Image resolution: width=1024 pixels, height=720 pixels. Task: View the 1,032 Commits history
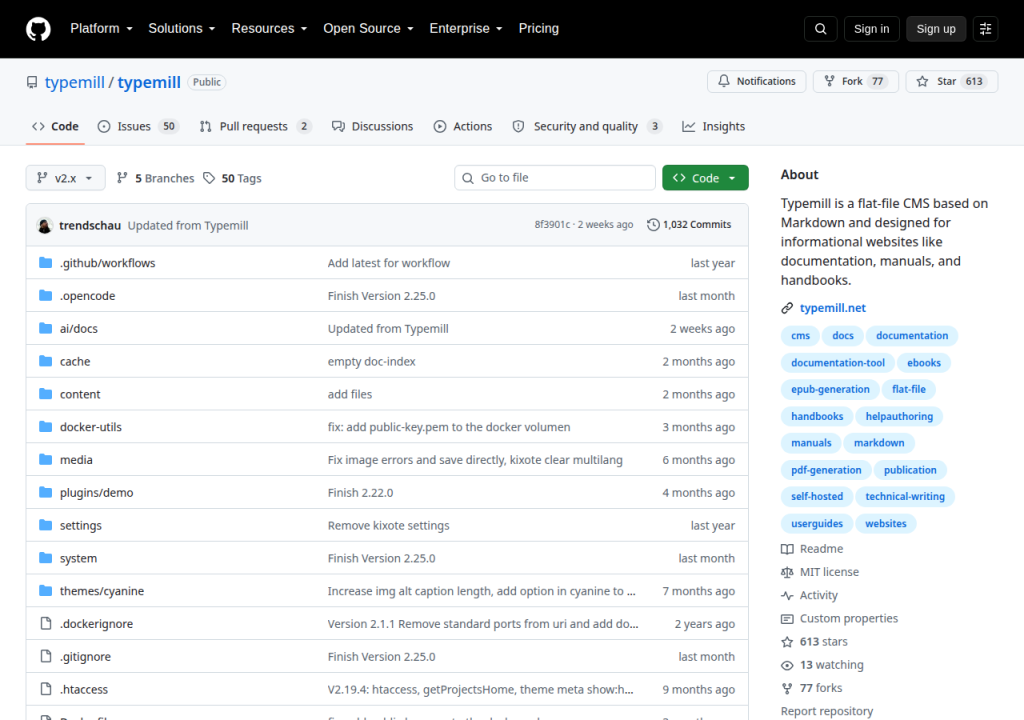coord(689,224)
